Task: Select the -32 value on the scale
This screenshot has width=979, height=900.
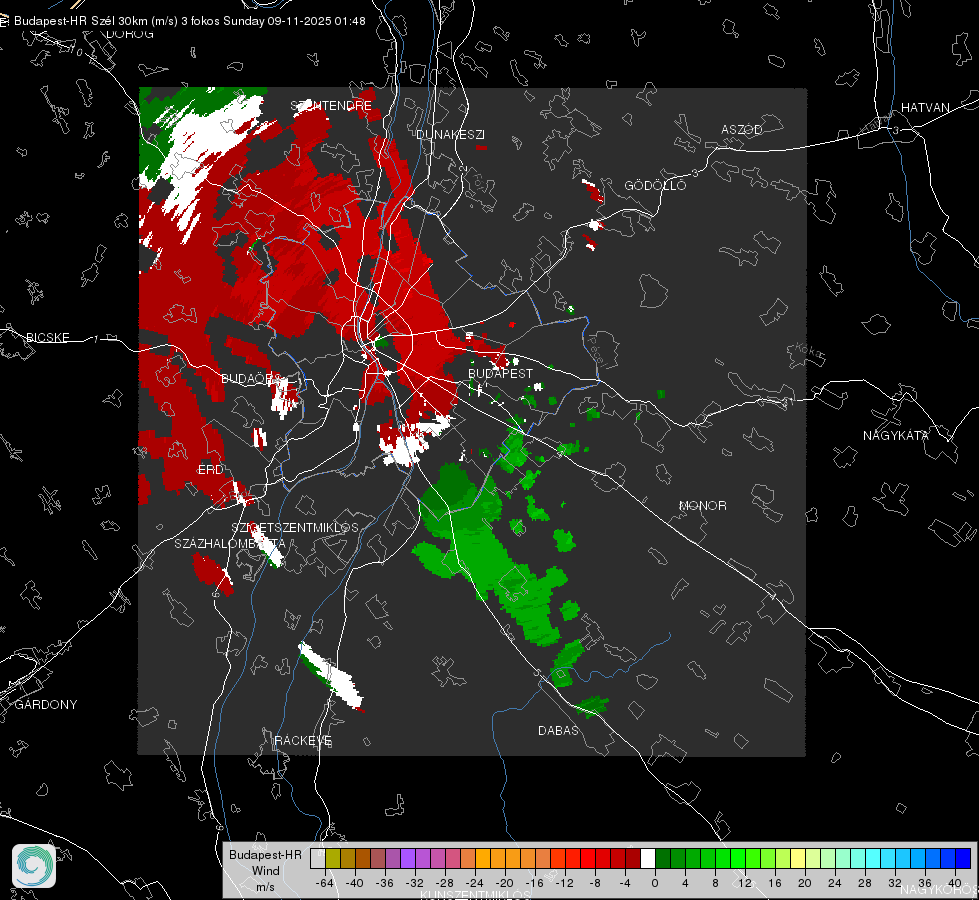Action: [414, 883]
